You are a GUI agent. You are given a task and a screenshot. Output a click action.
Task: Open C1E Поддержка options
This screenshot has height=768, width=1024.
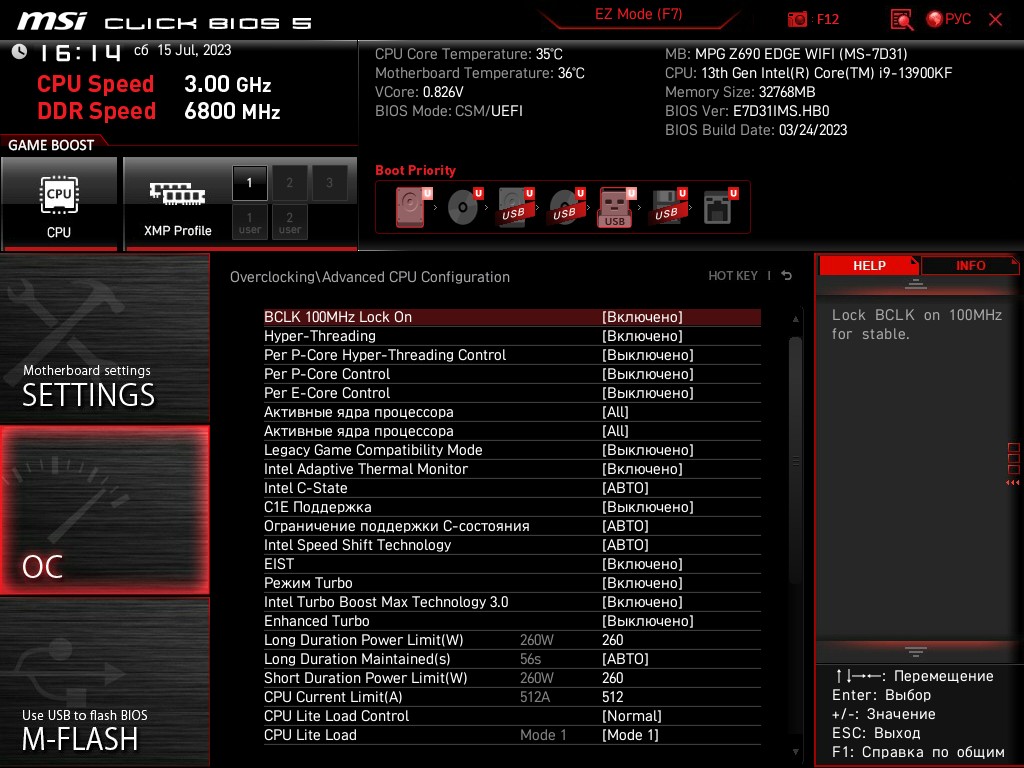pos(512,507)
